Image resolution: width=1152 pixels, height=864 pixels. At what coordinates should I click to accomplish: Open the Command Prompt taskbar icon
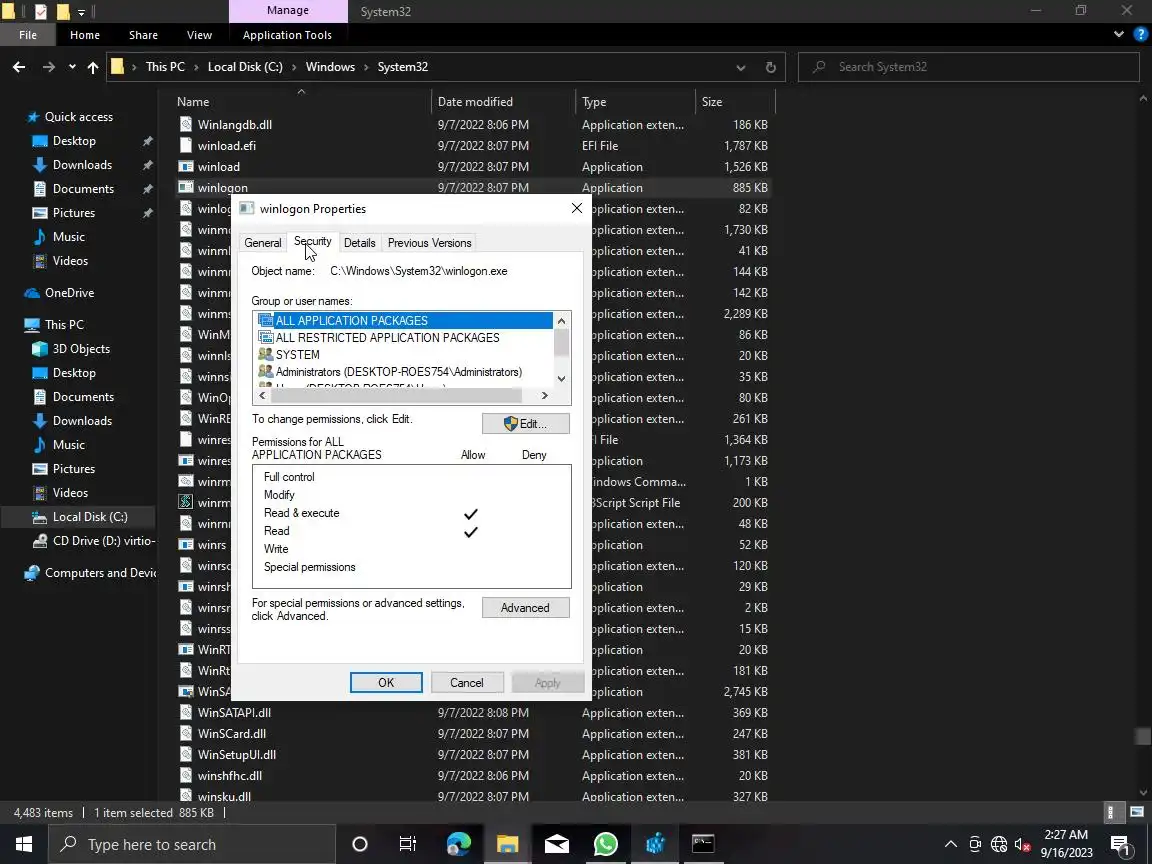pyautogui.click(x=703, y=844)
